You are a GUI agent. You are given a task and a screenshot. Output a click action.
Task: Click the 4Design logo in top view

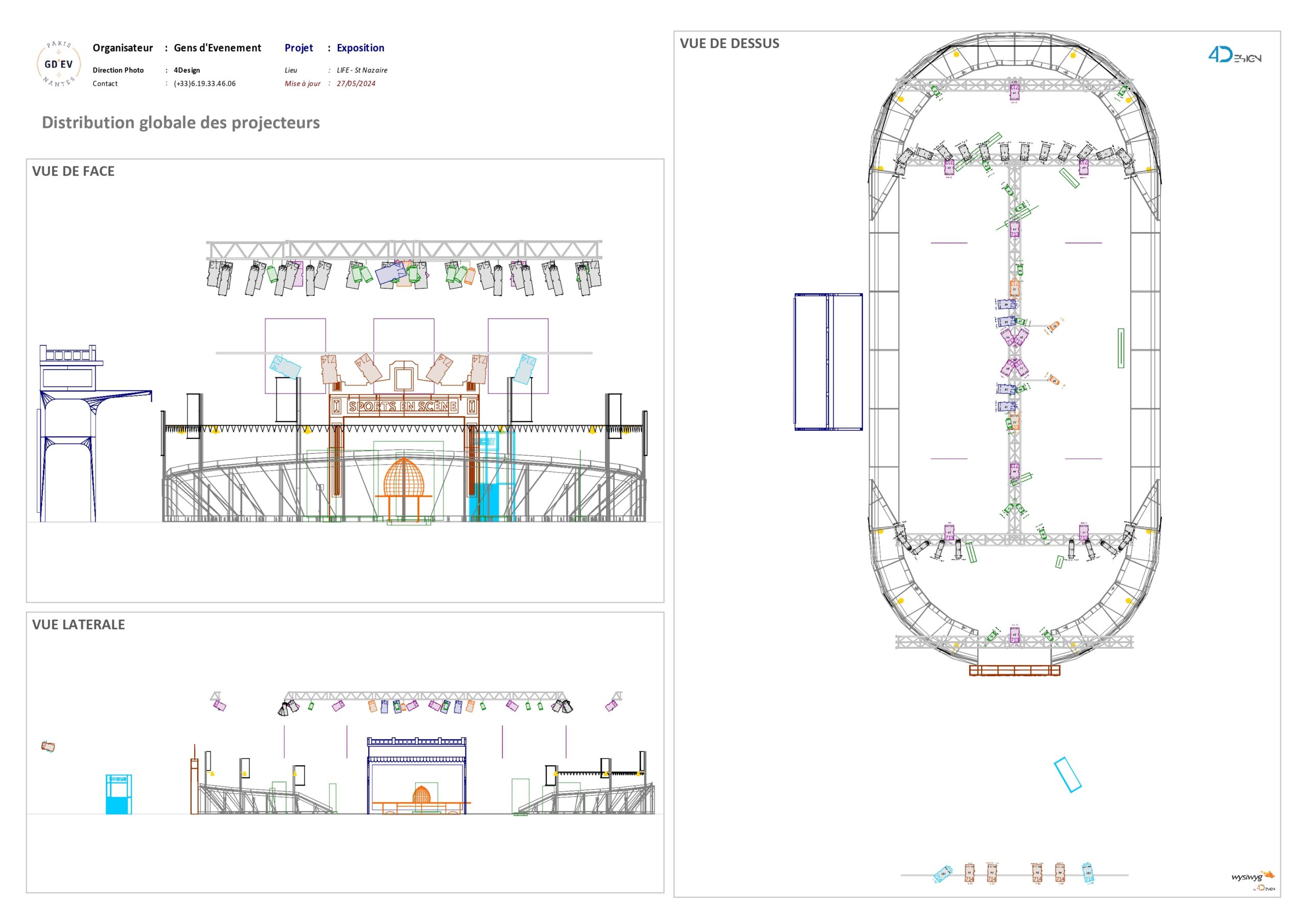tap(1234, 55)
